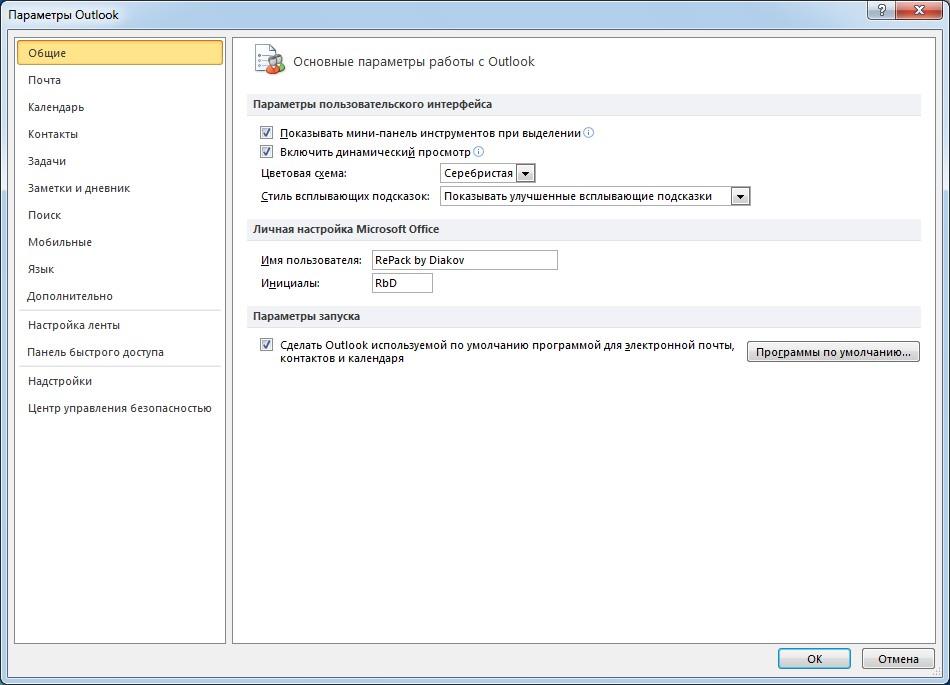The height and width of the screenshot is (685, 950).
Task: Switch to Мобильные settings
Action: [x=120, y=242]
